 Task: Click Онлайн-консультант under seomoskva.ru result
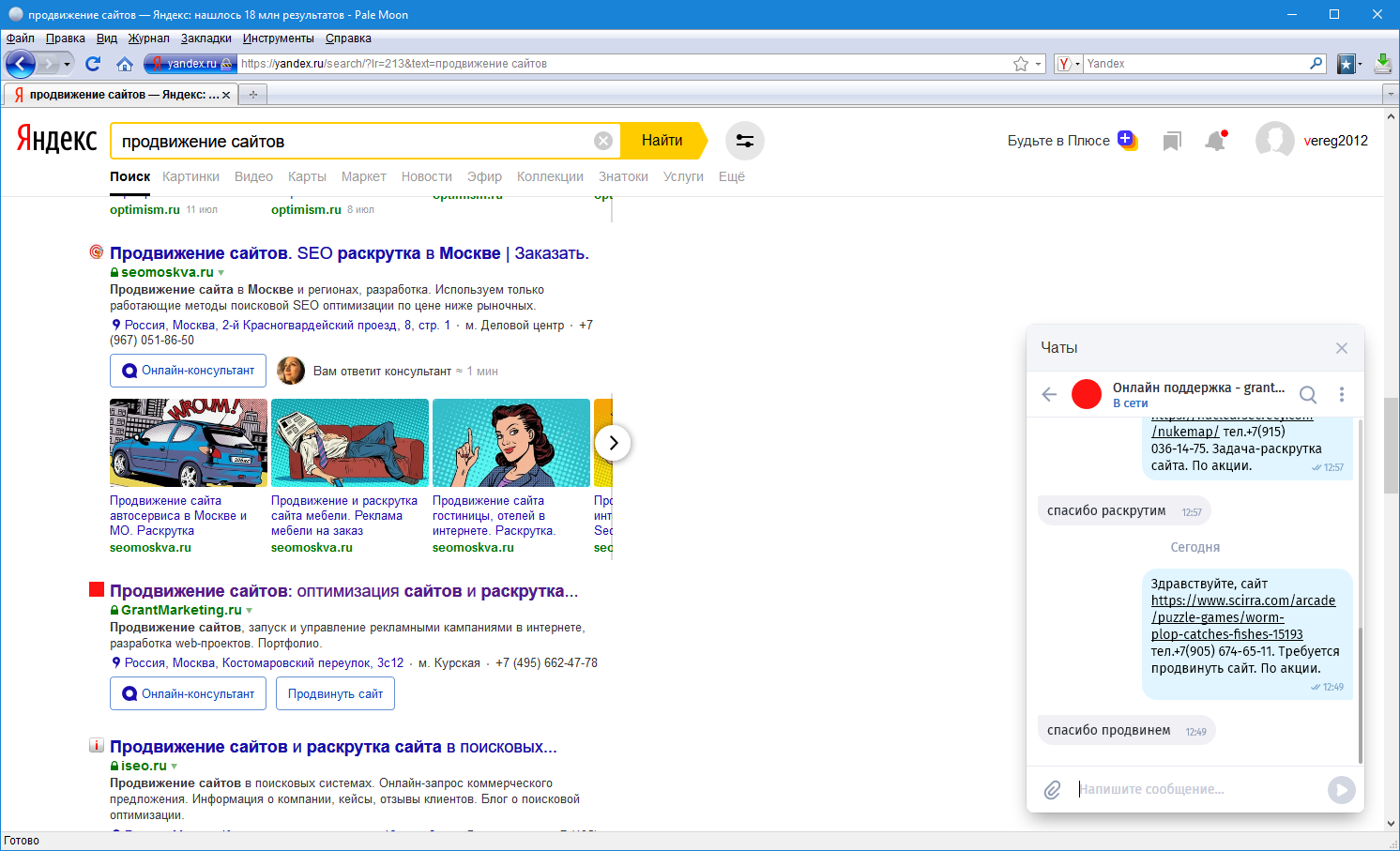pos(189,371)
